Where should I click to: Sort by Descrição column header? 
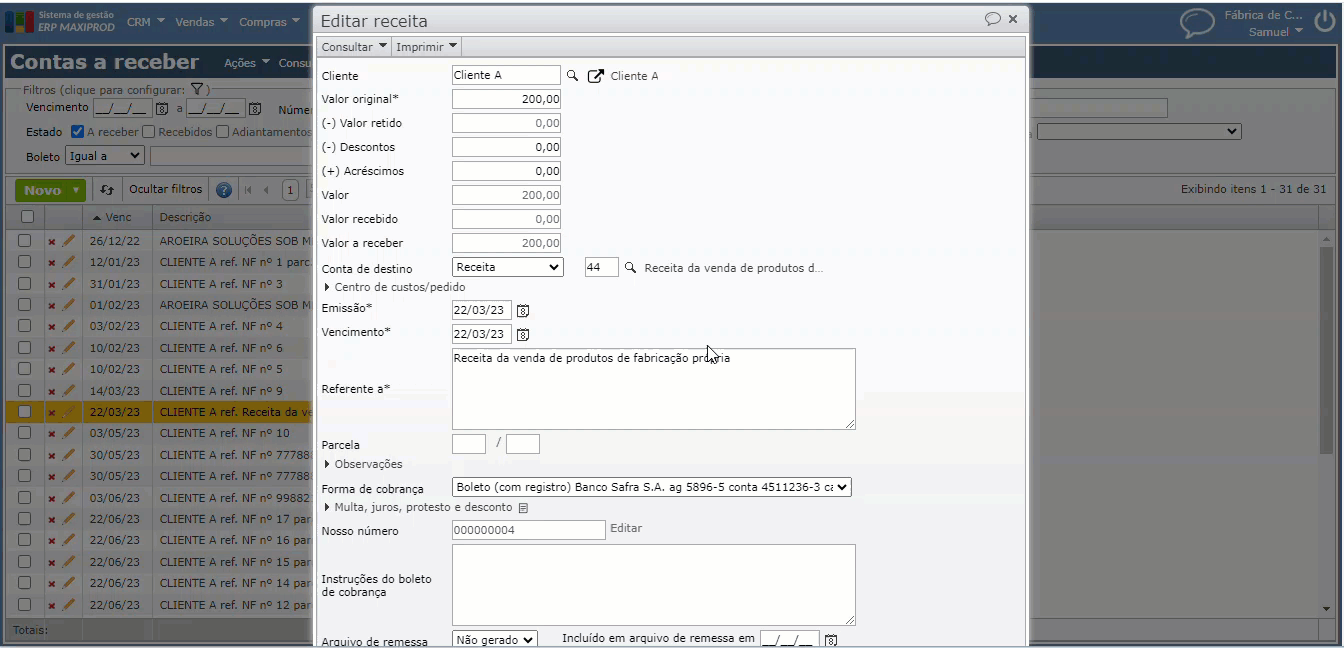point(185,217)
